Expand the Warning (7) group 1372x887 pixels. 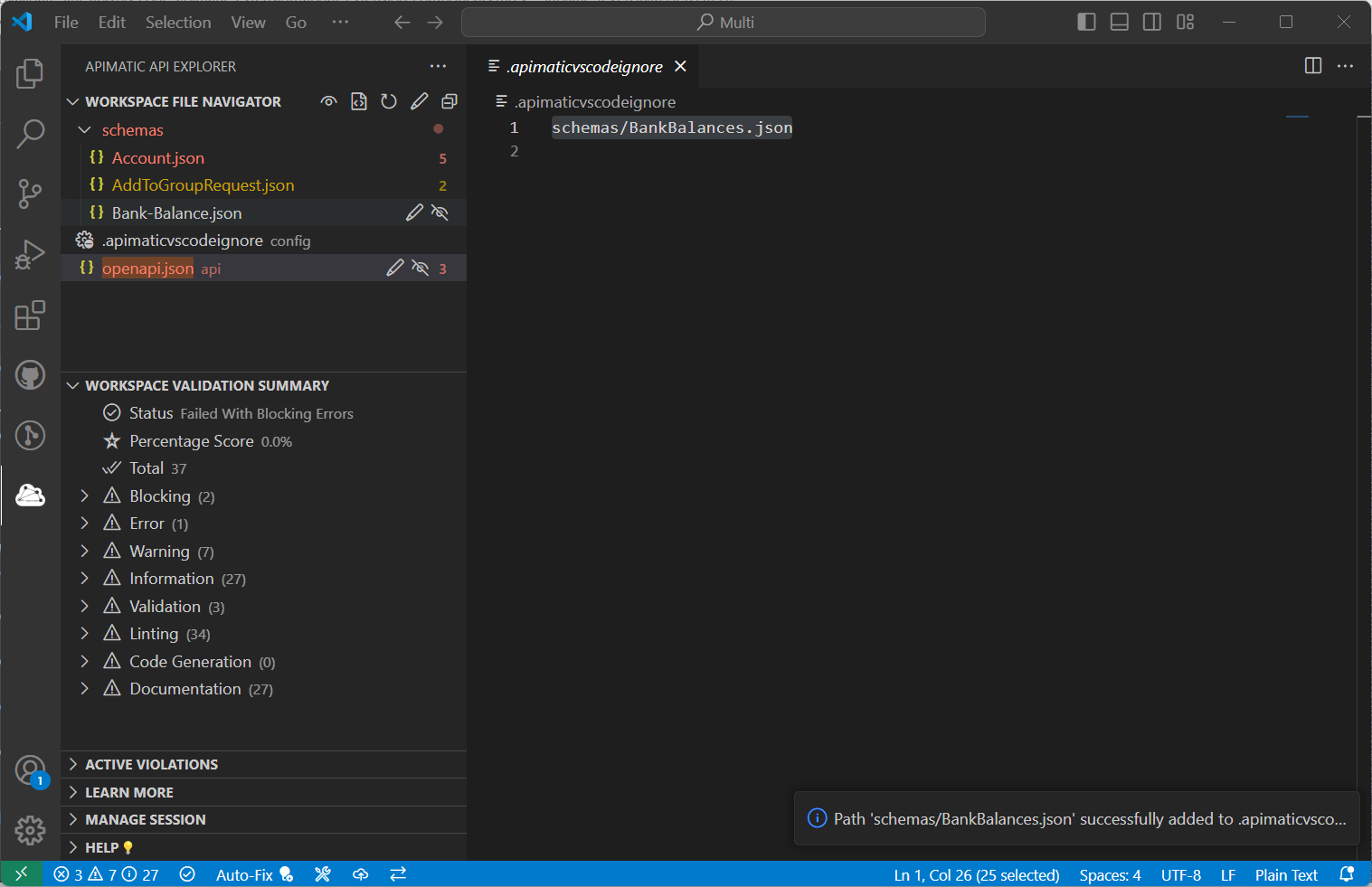[x=84, y=551]
